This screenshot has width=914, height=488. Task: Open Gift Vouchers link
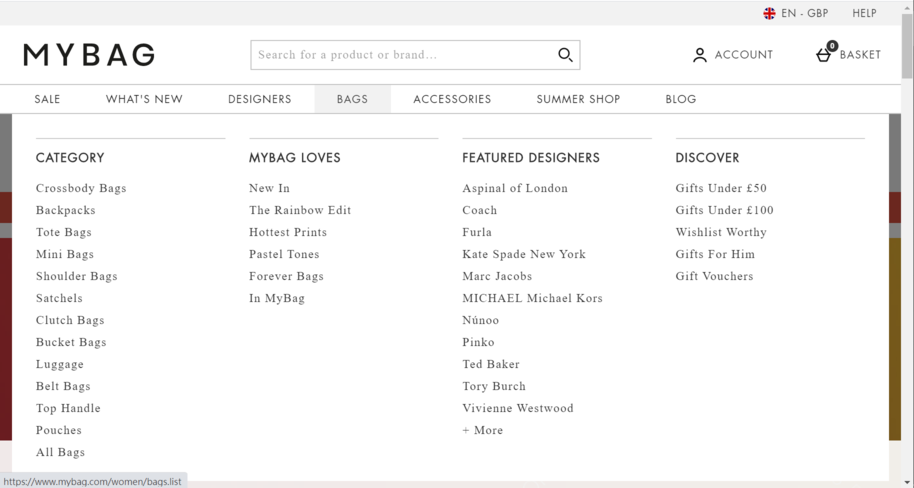[x=714, y=276]
